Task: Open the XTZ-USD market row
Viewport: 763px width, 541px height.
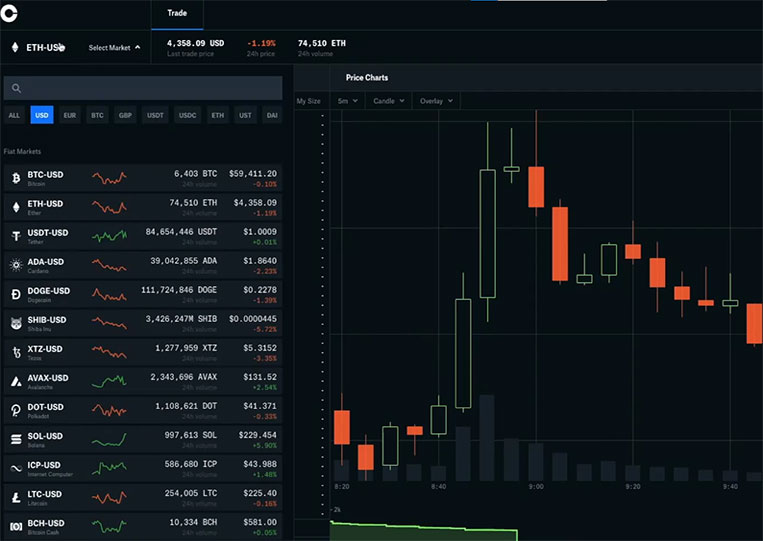Action: 143,353
